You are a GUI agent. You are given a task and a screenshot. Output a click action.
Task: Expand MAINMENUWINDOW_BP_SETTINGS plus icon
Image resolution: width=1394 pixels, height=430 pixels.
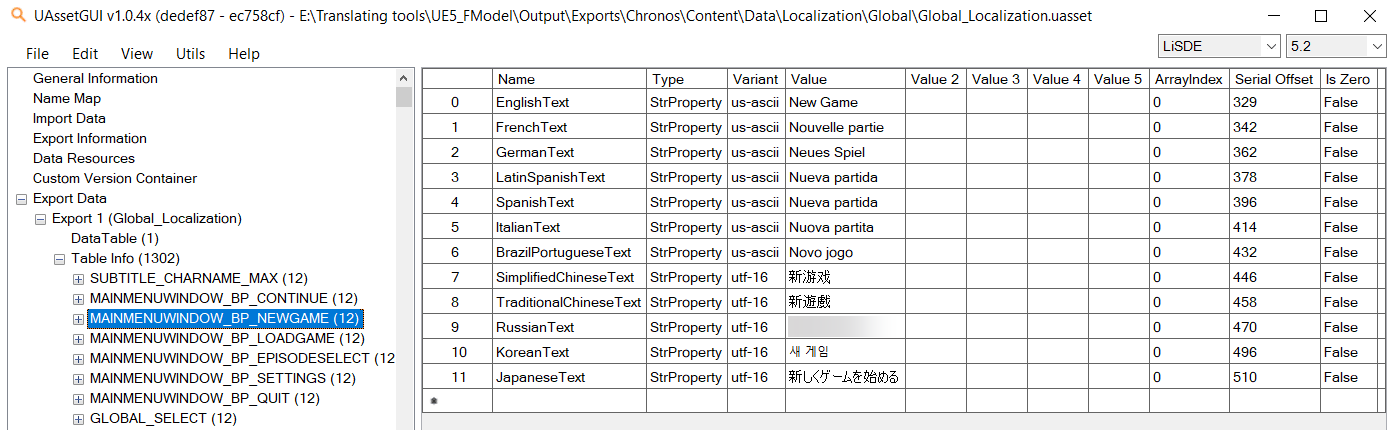(x=78, y=379)
